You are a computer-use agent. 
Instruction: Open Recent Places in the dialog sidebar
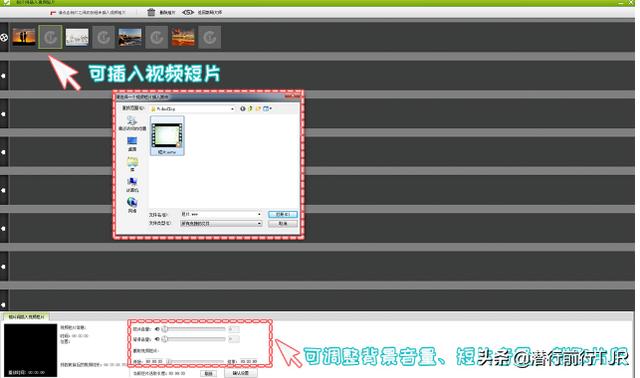point(132,123)
